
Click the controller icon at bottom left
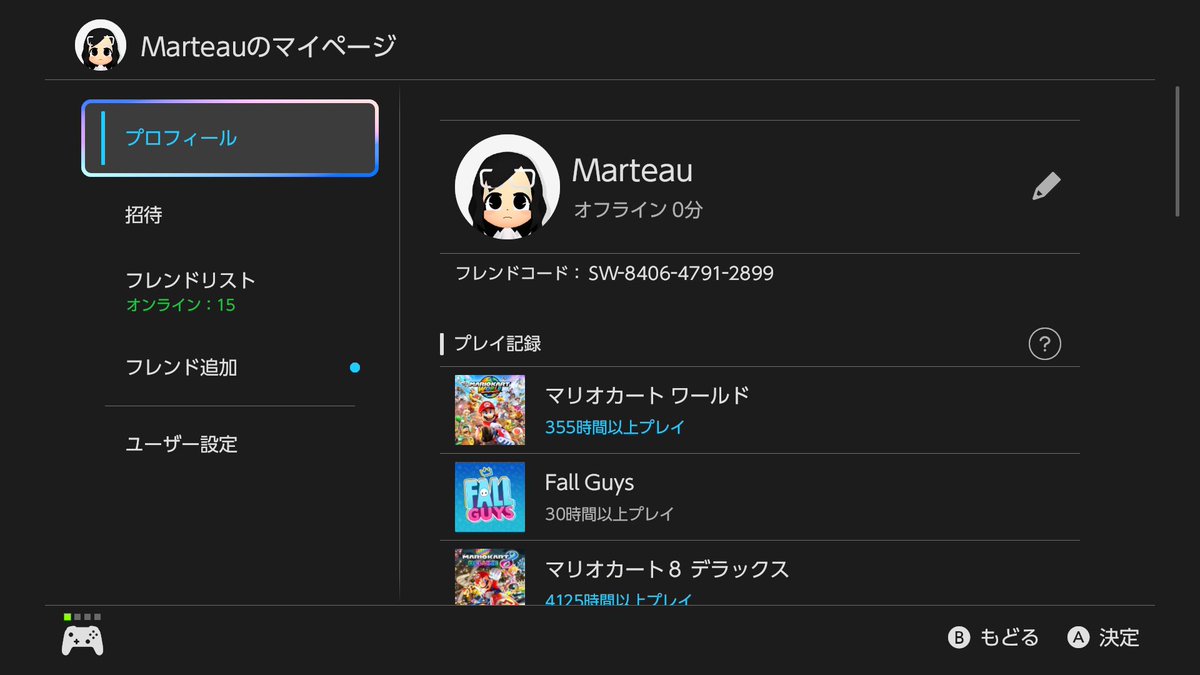82,640
